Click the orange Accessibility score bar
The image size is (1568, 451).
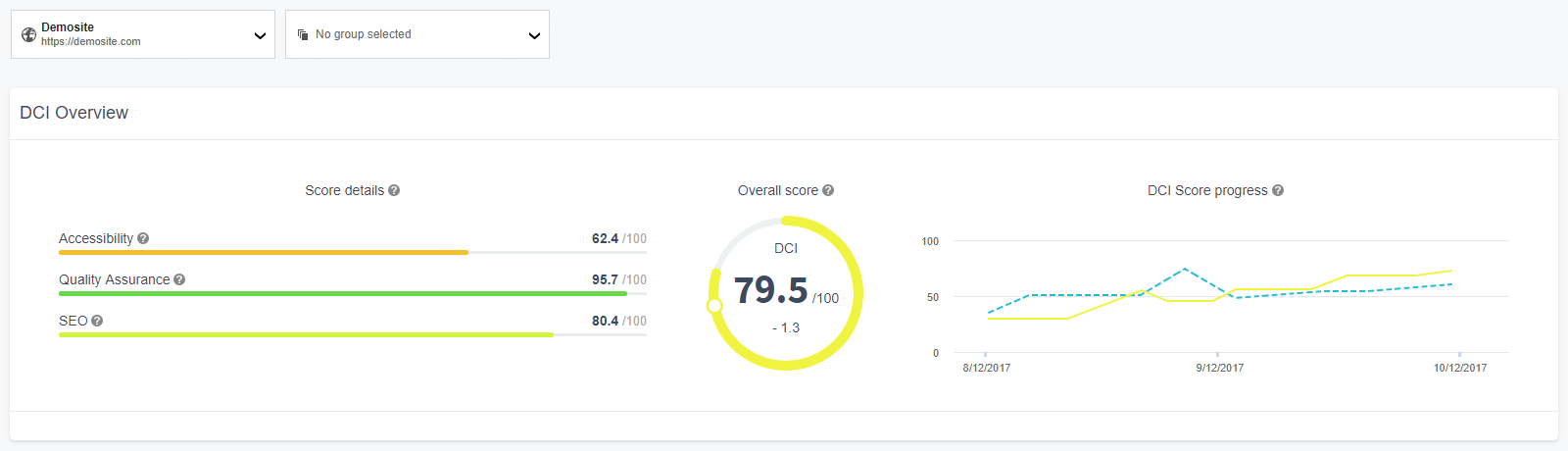pyautogui.click(x=263, y=252)
